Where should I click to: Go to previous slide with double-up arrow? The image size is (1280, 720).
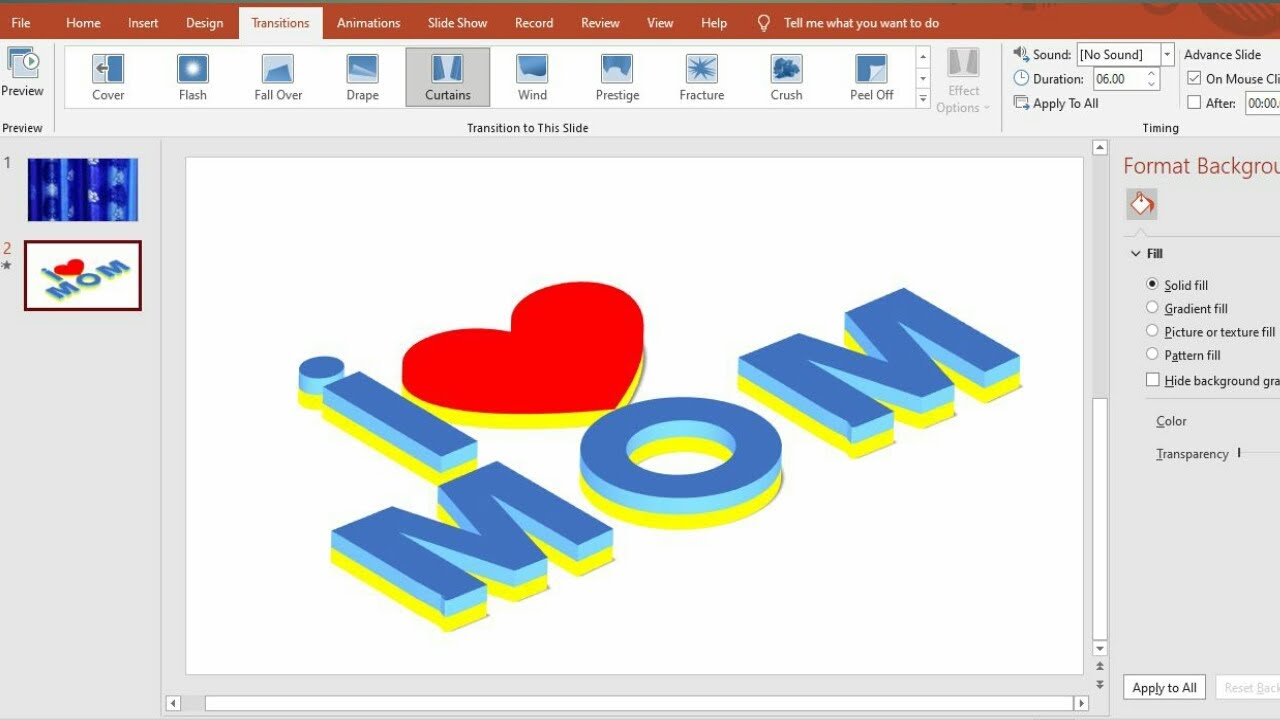pyautogui.click(x=1100, y=666)
